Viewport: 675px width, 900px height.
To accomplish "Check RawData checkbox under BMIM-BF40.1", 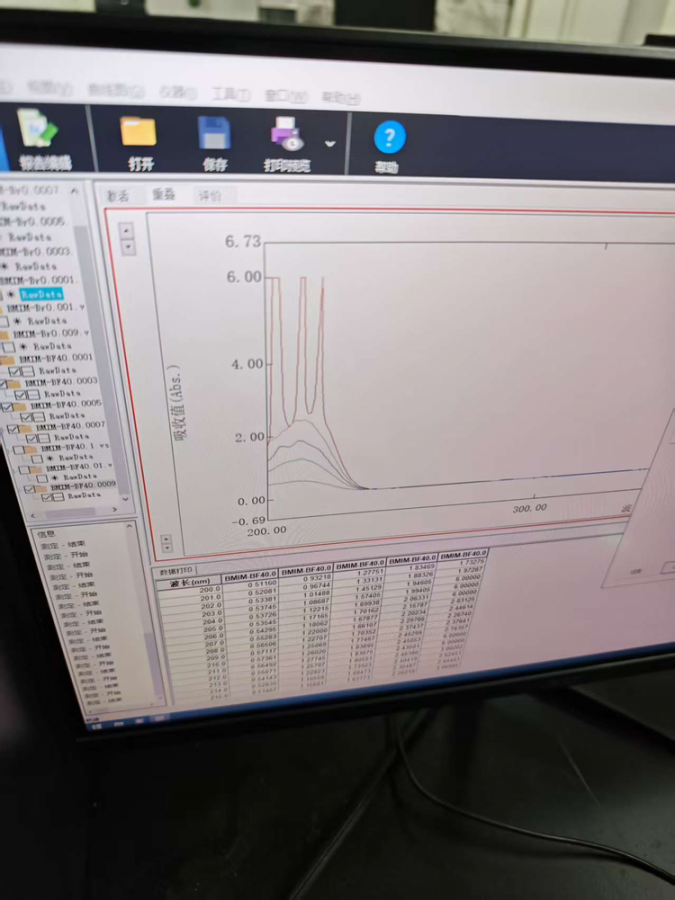I will point(36,459).
